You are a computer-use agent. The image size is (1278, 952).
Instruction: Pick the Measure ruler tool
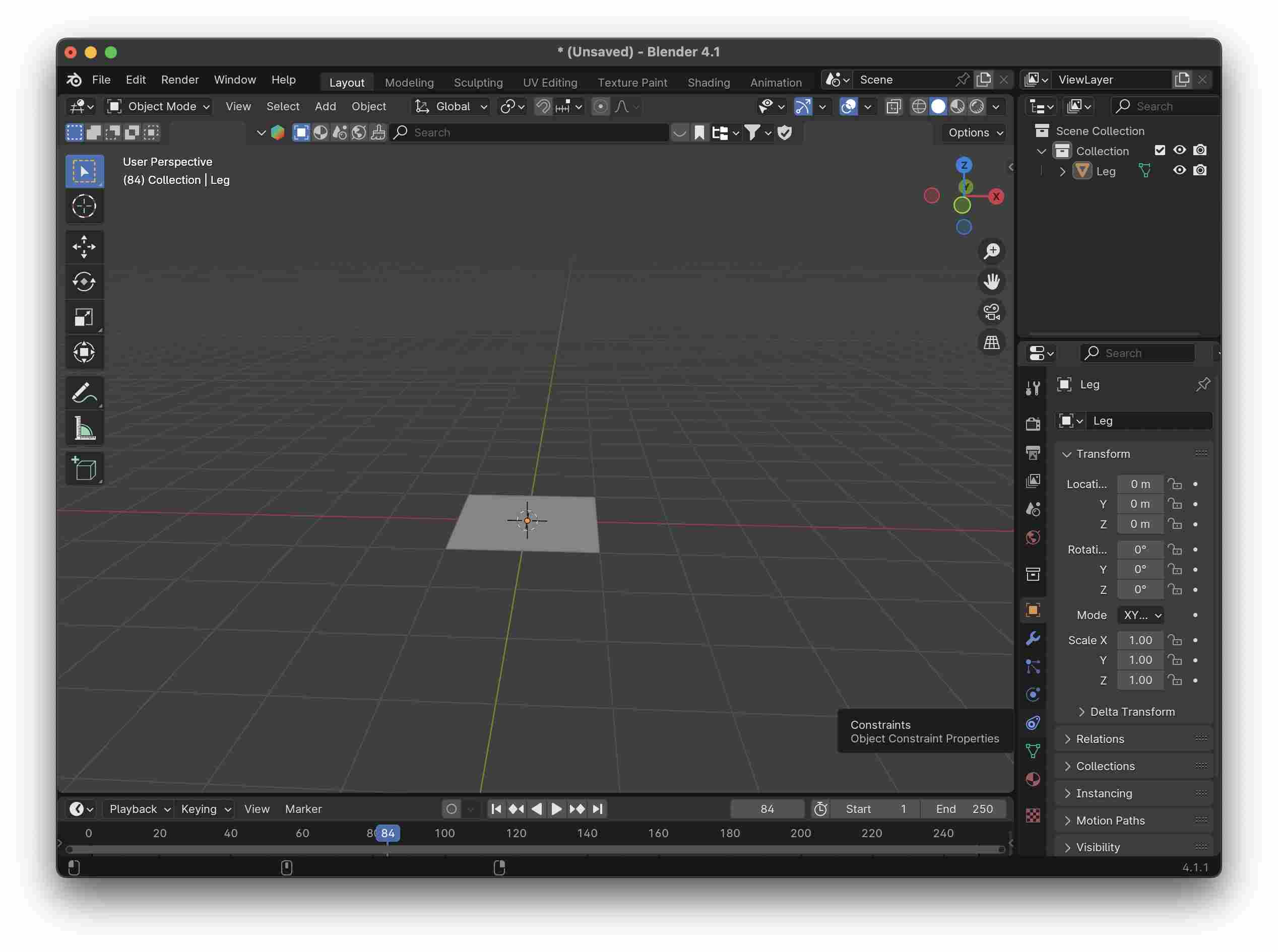click(x=84, y=429)
